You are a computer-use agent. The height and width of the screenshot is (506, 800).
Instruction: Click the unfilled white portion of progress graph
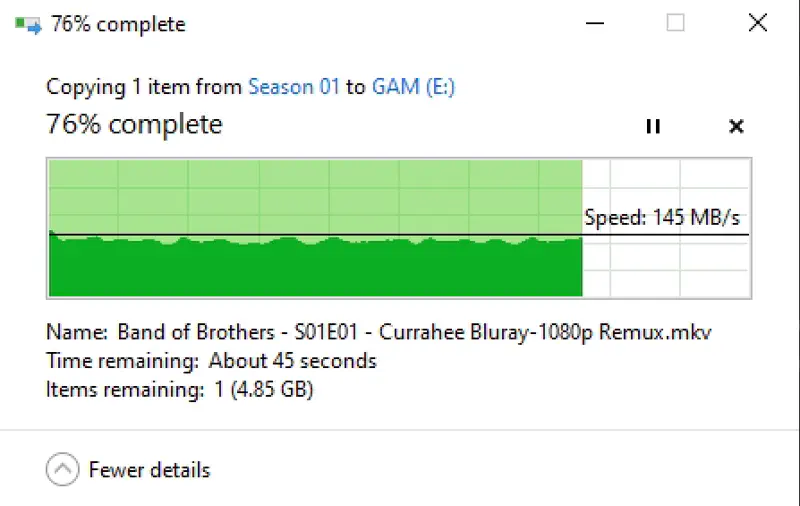665,270
